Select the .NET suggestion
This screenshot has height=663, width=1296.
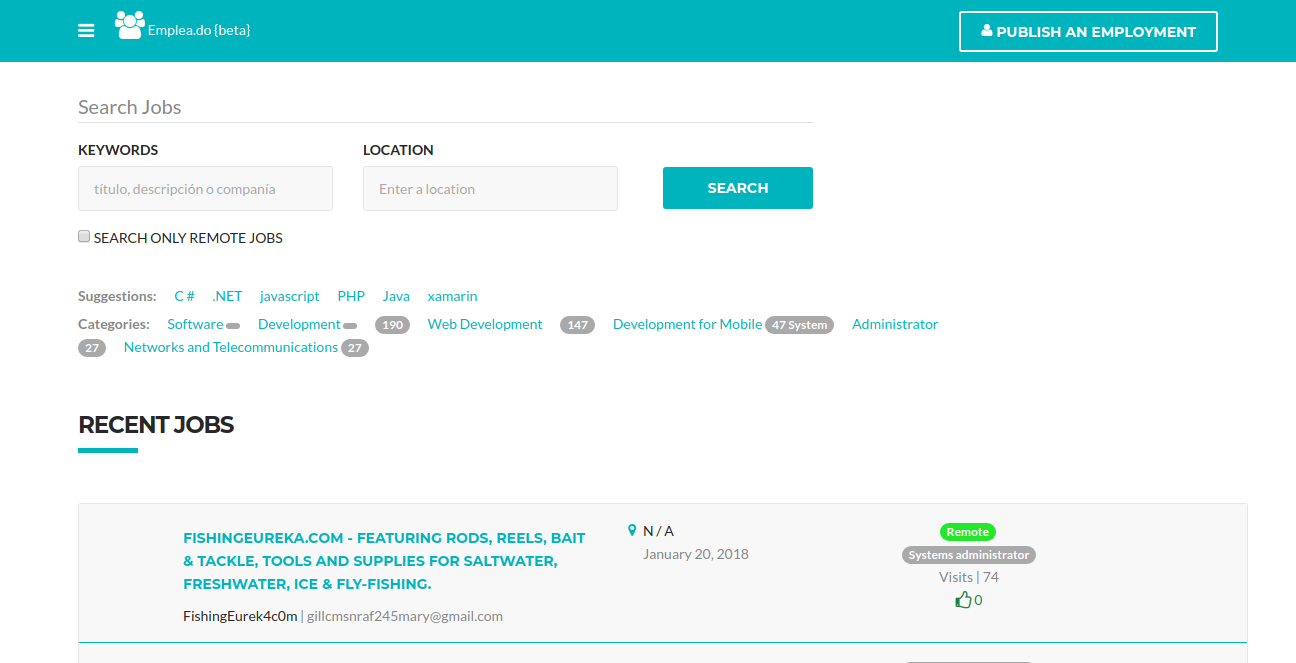pos(227,296)
